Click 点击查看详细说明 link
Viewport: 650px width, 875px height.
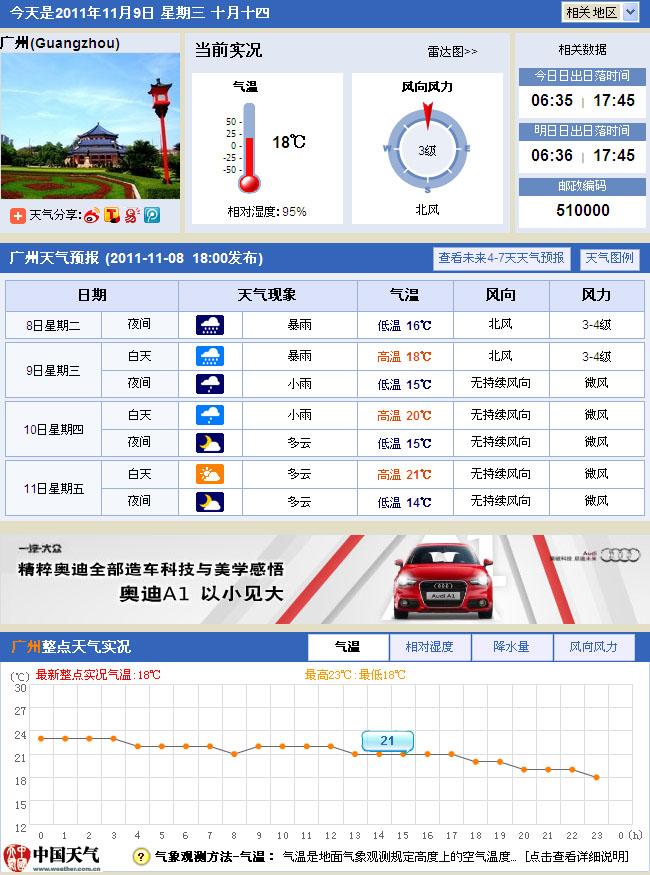(x=580, y=857)
